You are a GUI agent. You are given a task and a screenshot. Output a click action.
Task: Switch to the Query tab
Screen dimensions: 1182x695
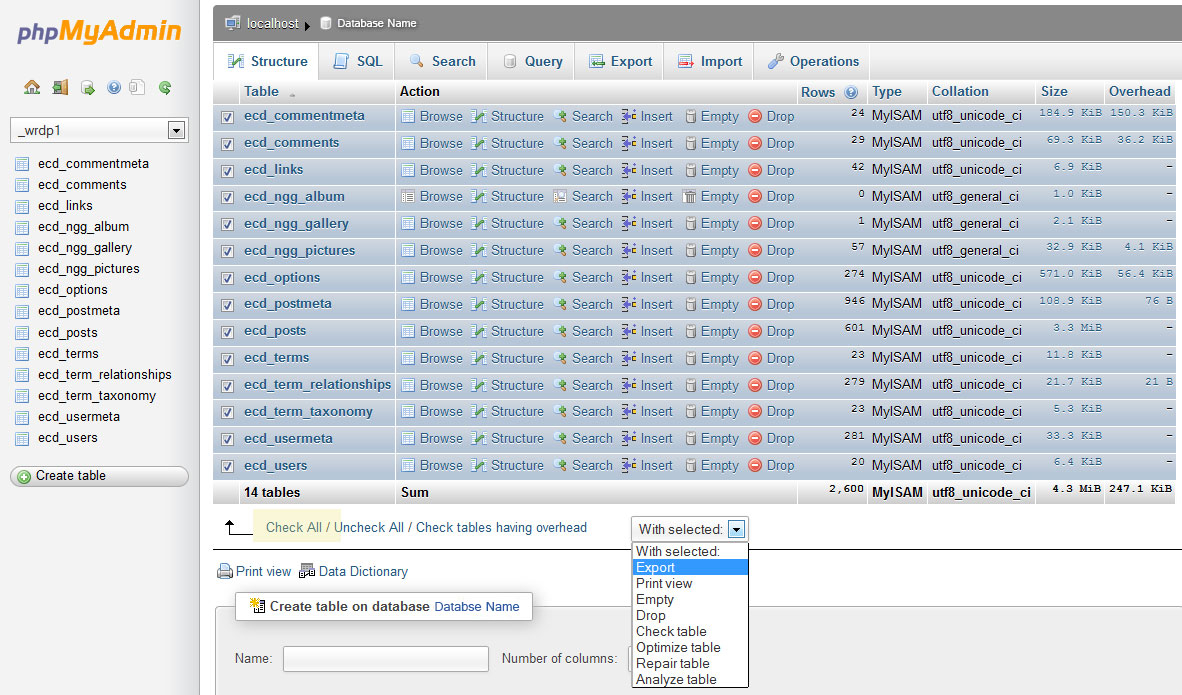click(x=531, y=61)
